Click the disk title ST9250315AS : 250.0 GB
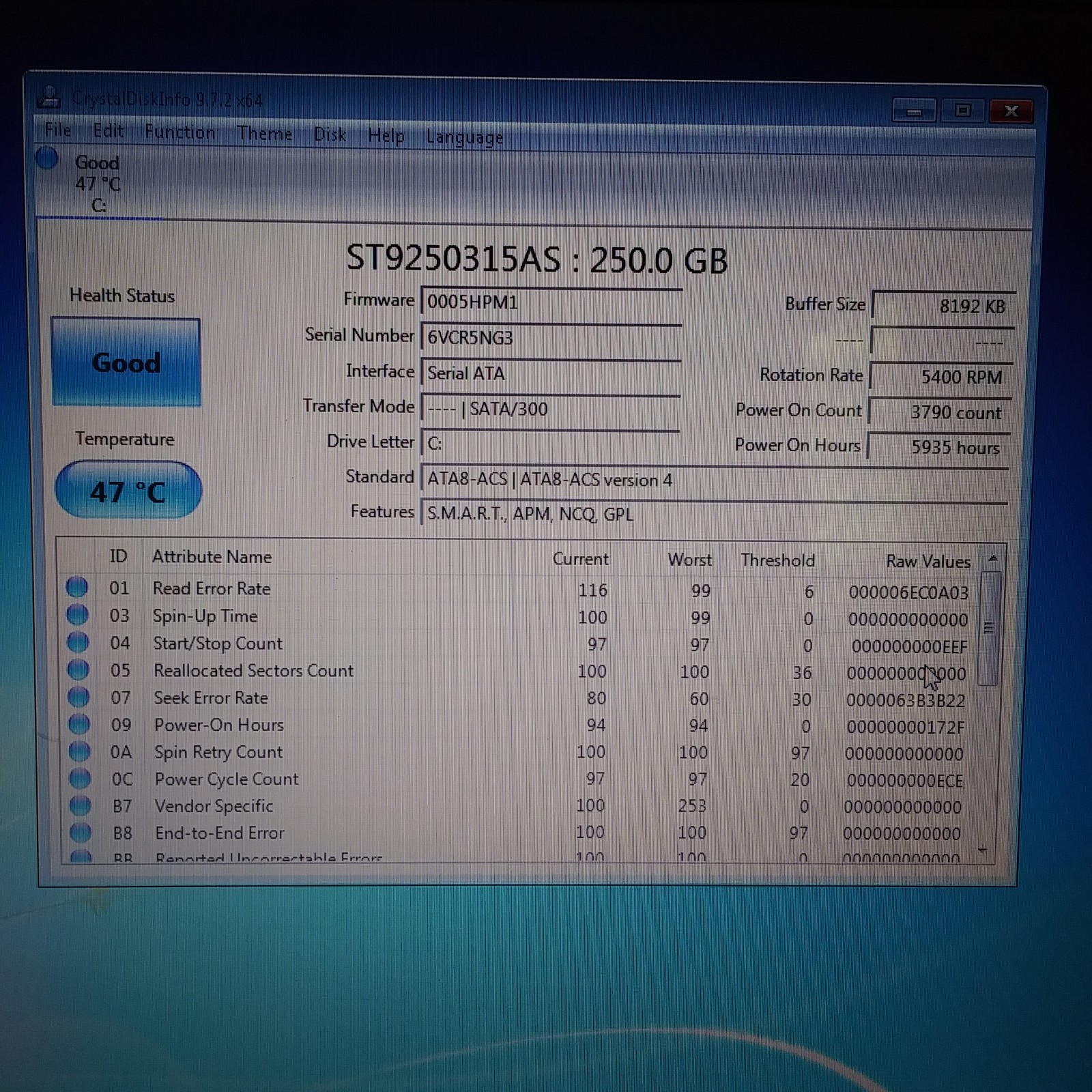The image size is (1092, 1092). (x=536, y=259)
